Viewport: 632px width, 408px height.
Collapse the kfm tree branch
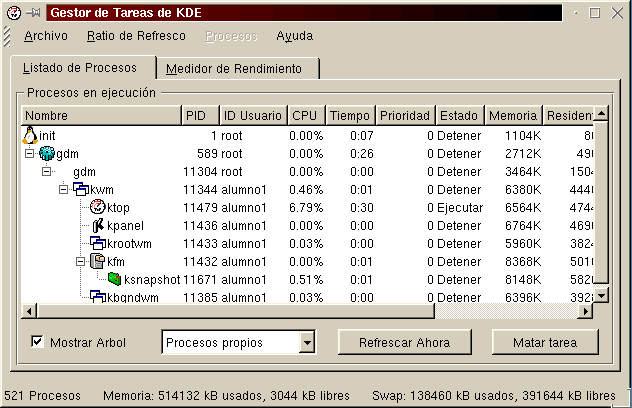pyautogui.click(x=81, y=261)
